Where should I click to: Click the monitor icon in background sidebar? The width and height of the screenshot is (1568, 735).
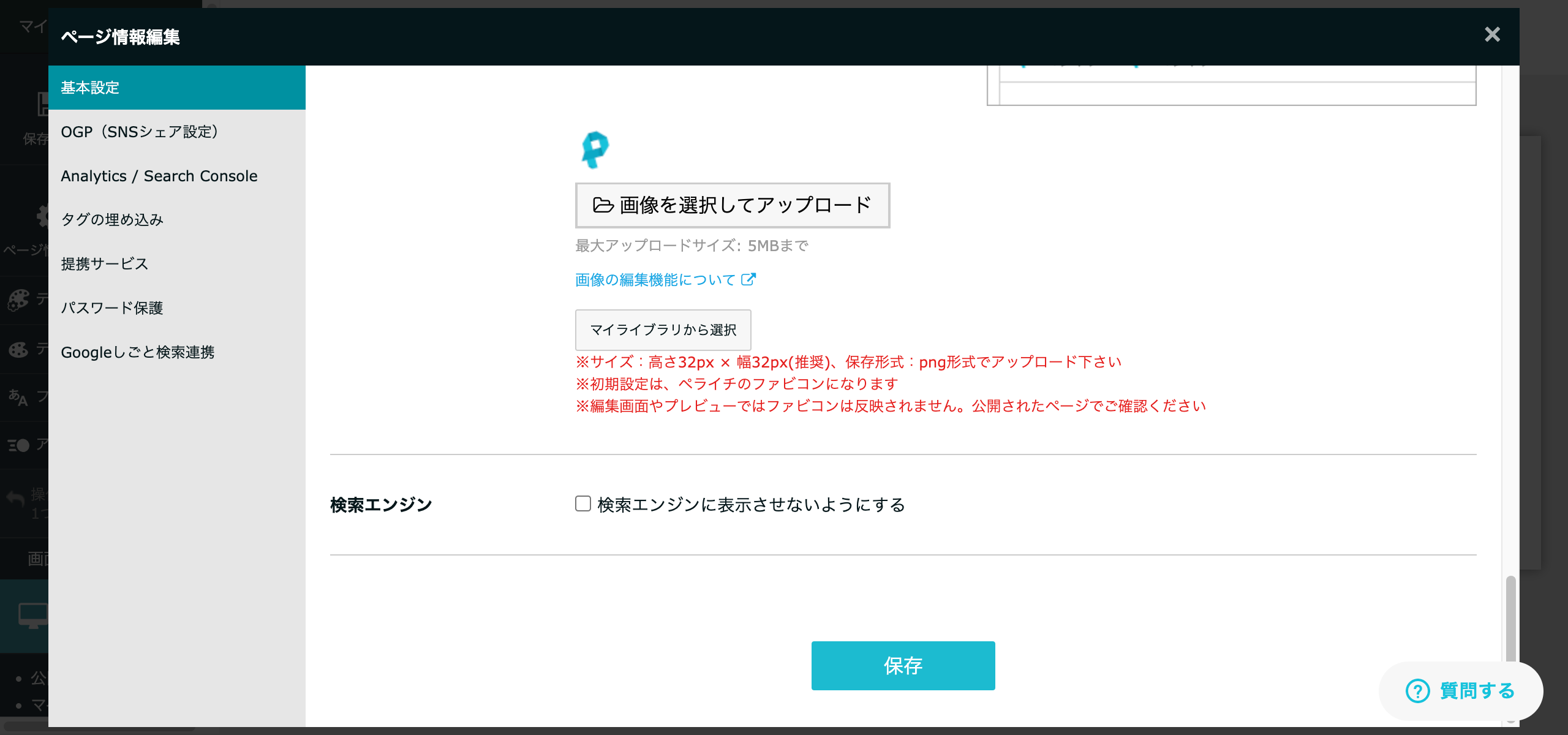32,616
